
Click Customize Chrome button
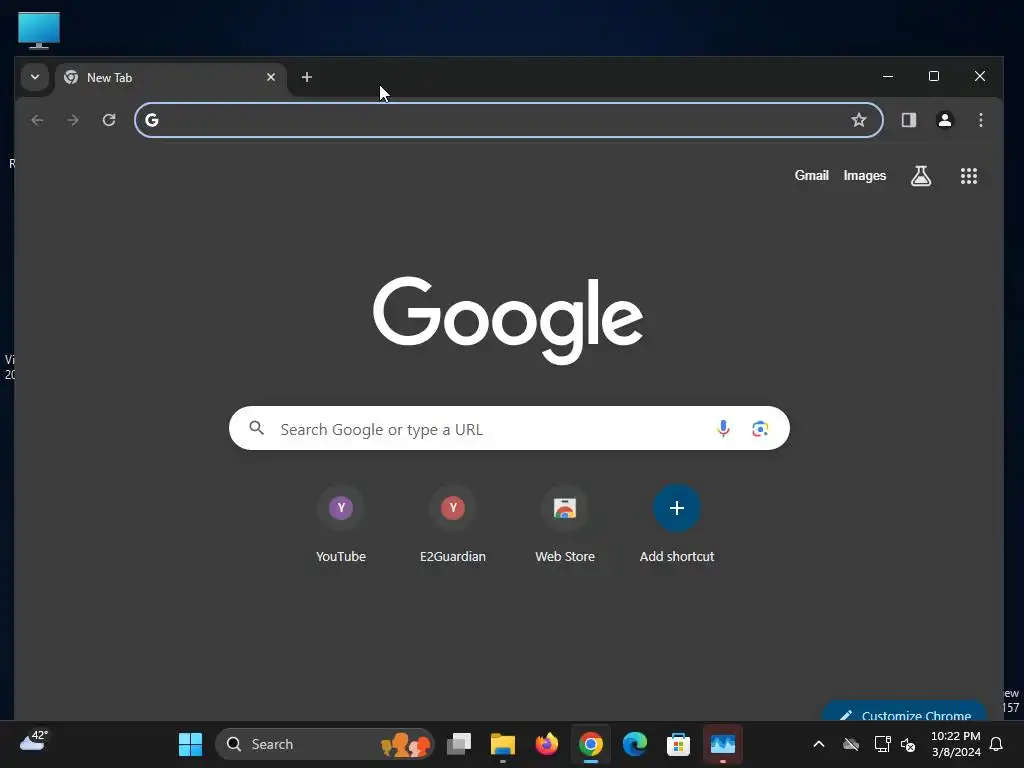905,712
